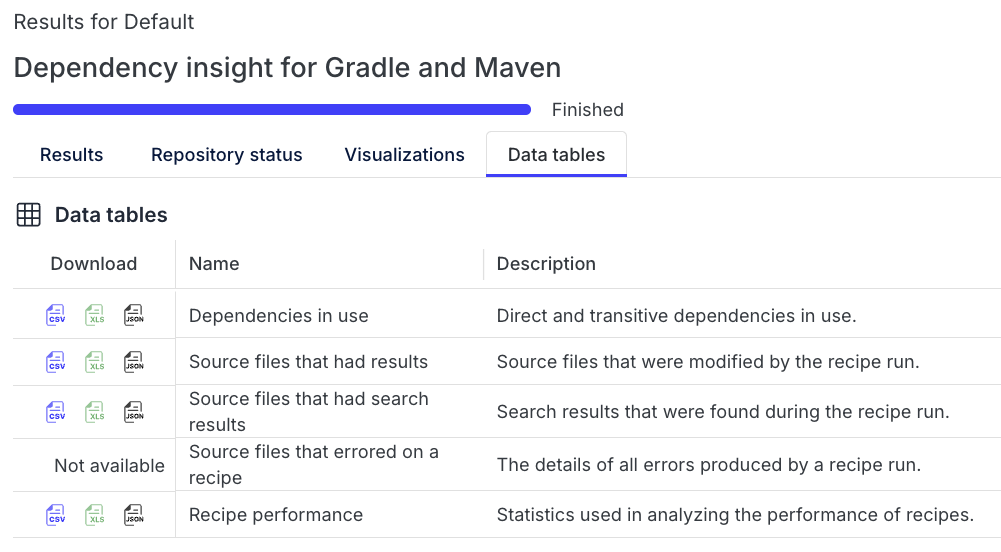Select the Data tables tab

pos(556,155)
